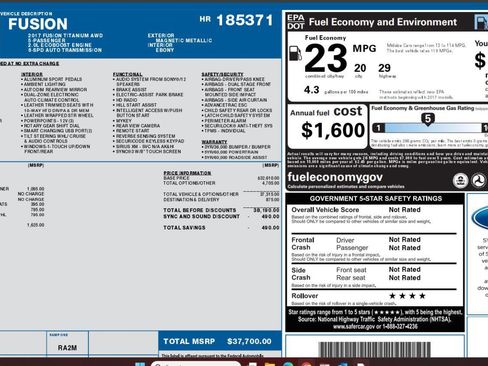The width and height of the screenshot is (488, 366).
Task: Click the '5' marker on the greenhouse gas rating bar
Action: (x=428, y=119)
